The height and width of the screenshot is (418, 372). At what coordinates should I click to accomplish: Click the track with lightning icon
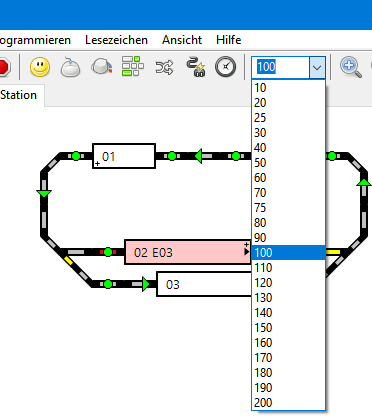coord(196,67)
